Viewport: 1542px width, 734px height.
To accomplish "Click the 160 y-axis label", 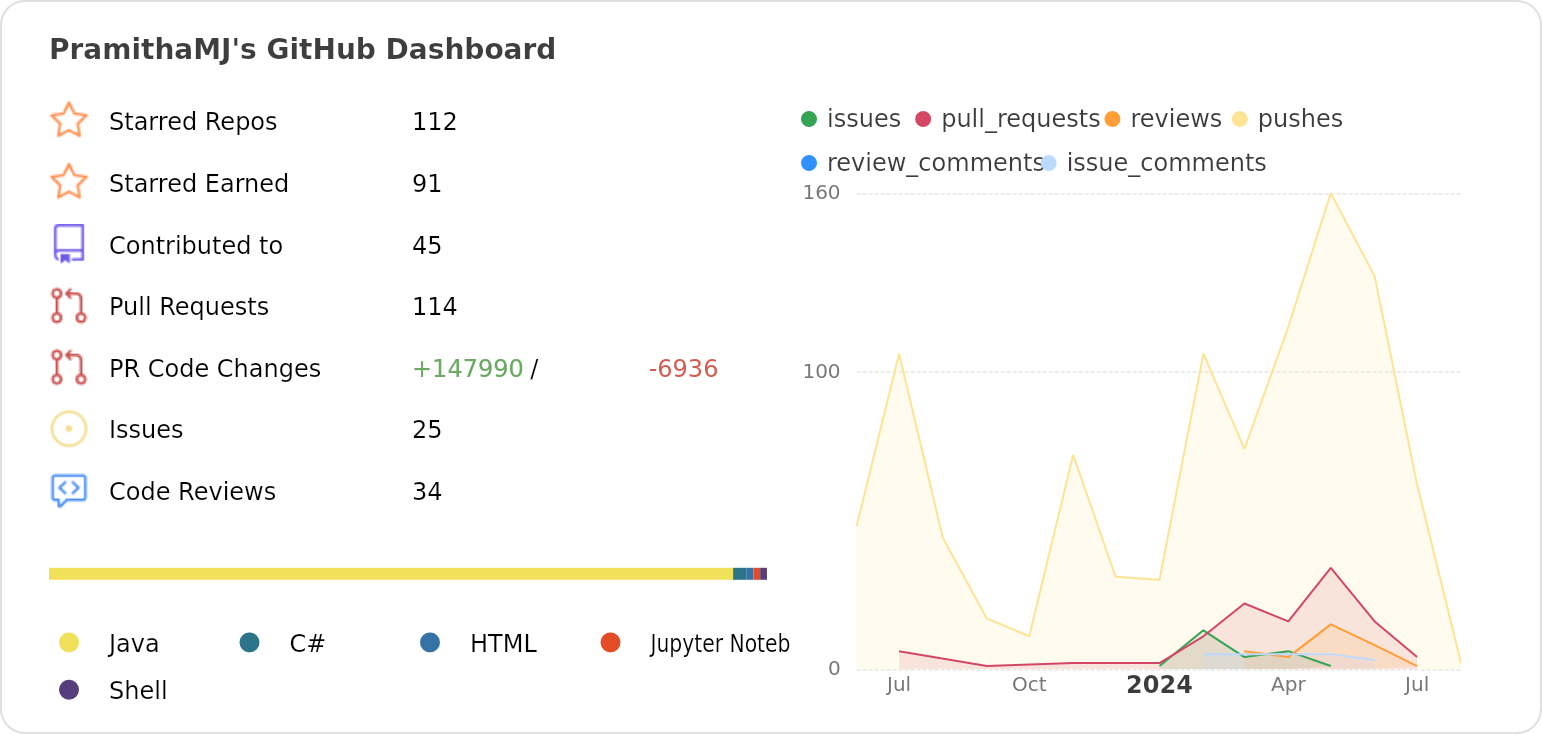I will pos(821,192).
